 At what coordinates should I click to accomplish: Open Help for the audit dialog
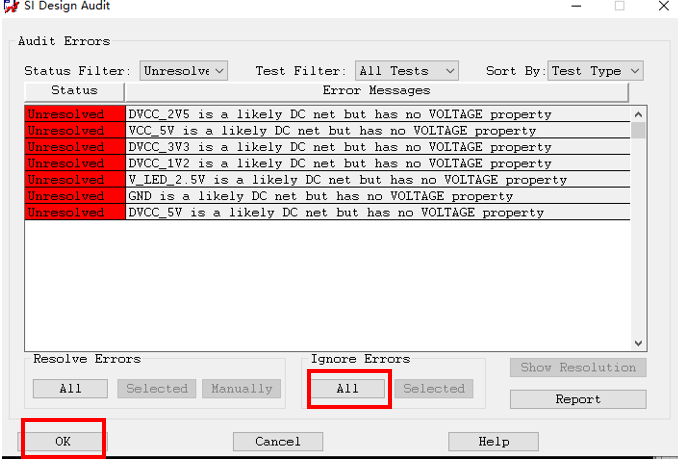coord(493,441)
